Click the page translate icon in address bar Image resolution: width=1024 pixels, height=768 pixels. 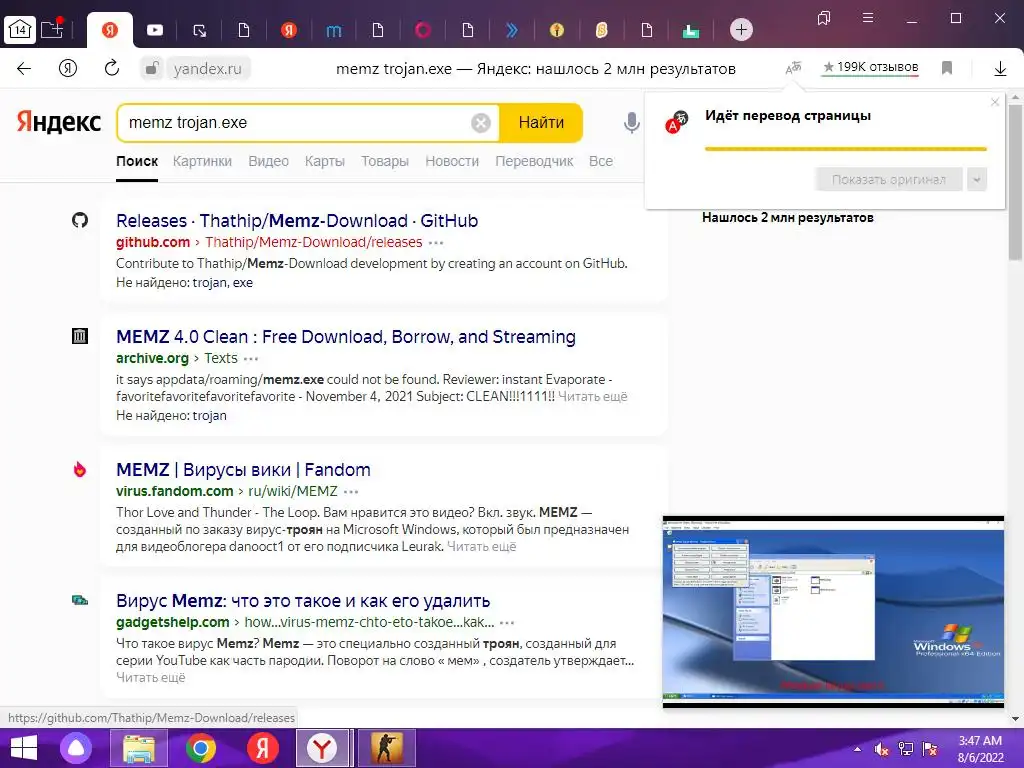pos(793,68)
